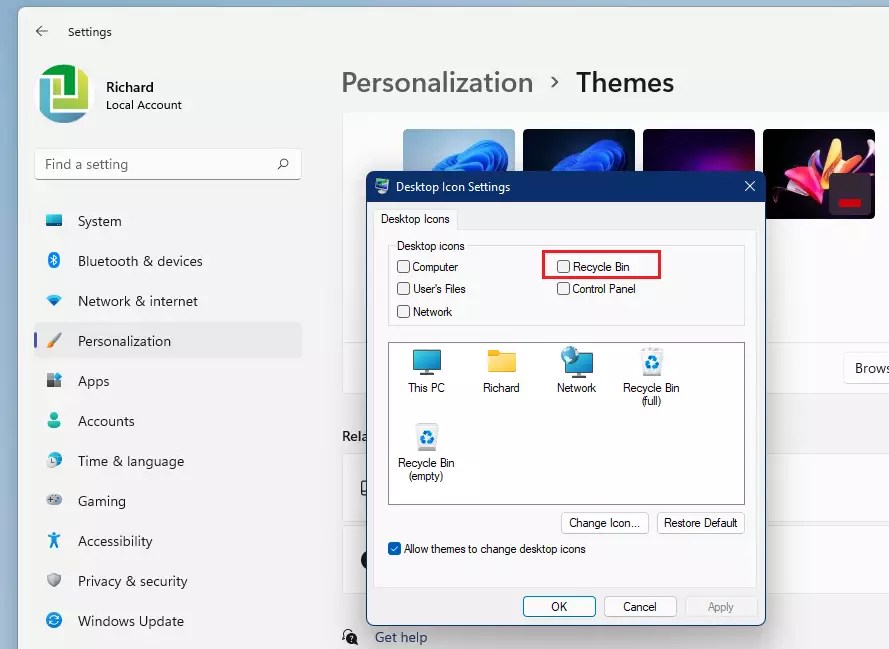Screen dimensions: 889x649
Task: Switch to the Desktop Icons tab
Action: [414, 219]
